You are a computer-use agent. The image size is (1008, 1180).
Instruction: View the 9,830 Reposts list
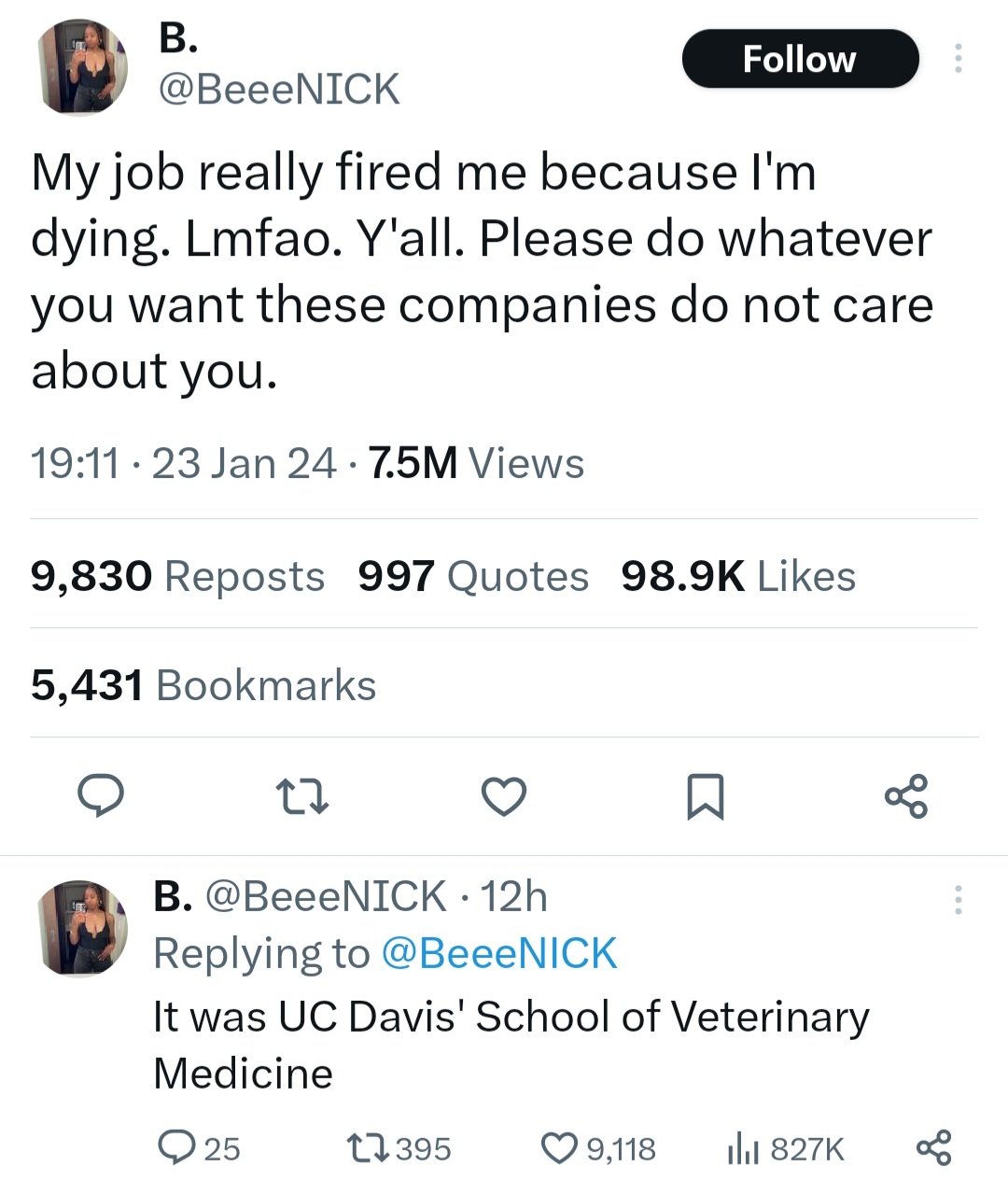coord(177,576)
